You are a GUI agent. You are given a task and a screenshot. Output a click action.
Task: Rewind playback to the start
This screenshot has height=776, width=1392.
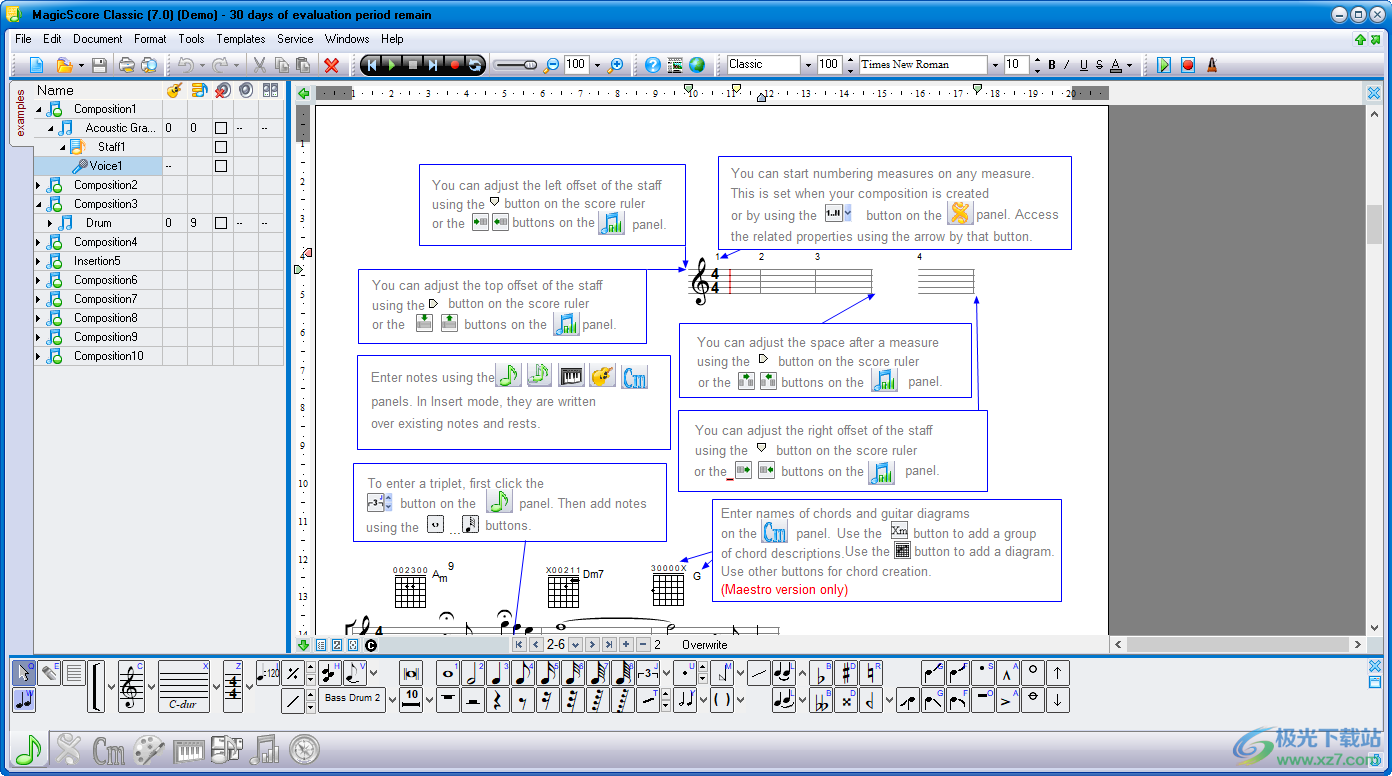coord(371,65)
